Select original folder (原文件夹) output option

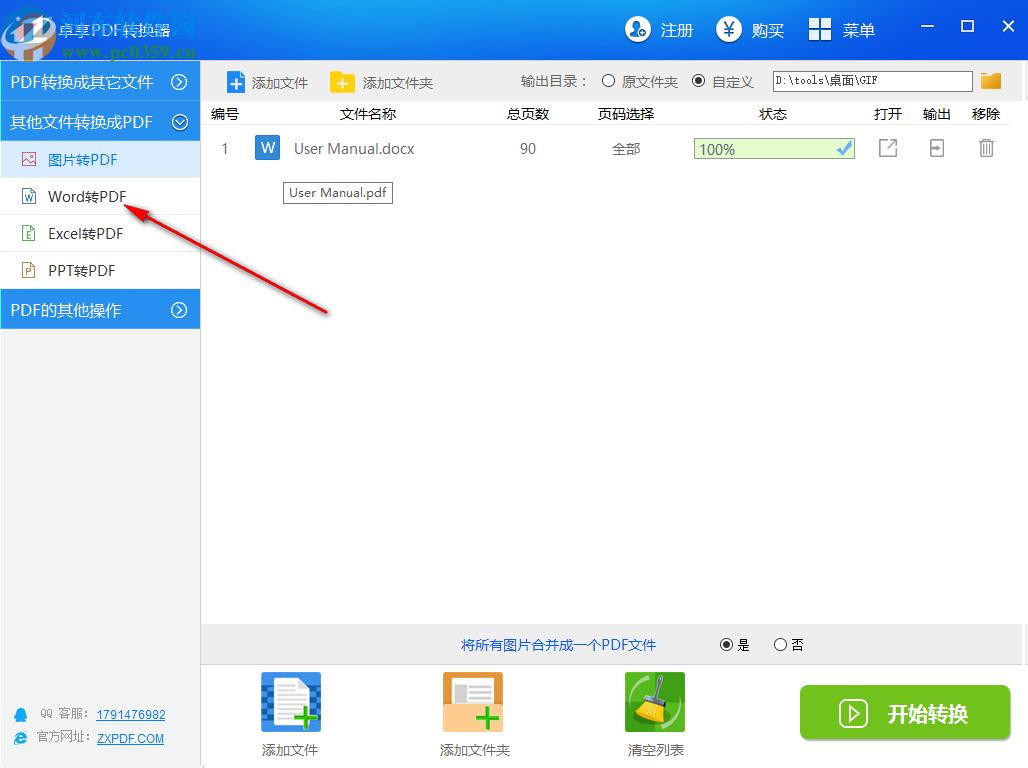[x=608, y=81]
